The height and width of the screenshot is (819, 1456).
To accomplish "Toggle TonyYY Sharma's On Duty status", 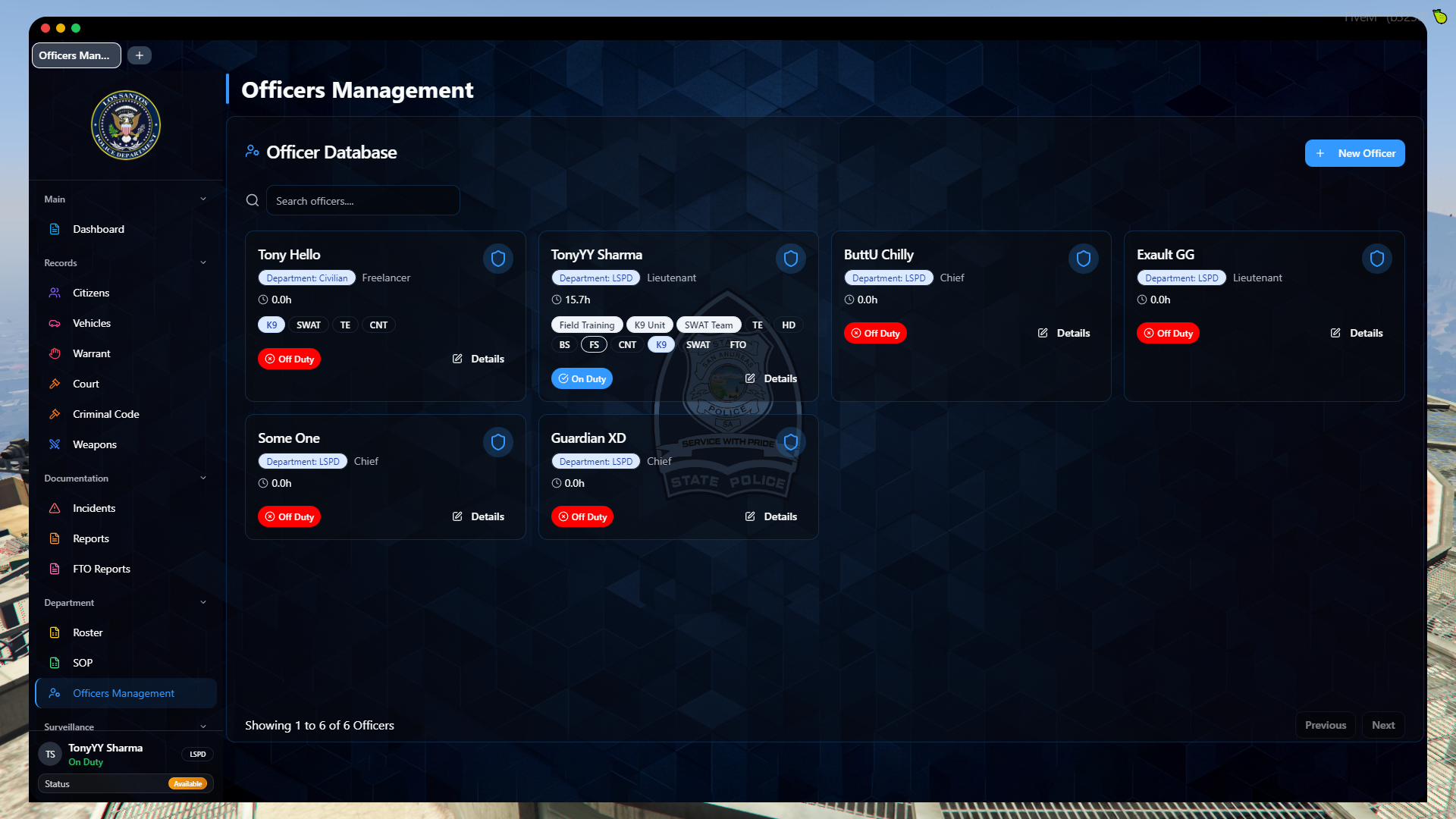I will point(582,378).
